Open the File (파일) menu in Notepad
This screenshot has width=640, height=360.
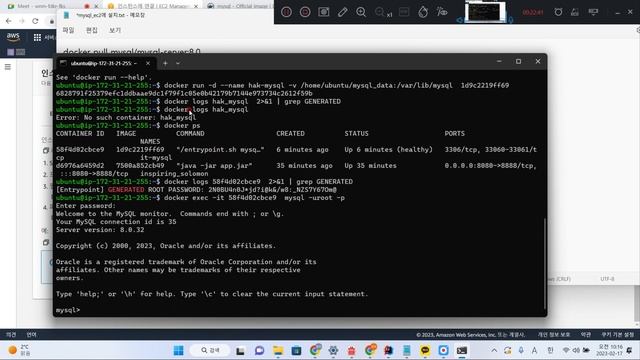coord(68,30)
